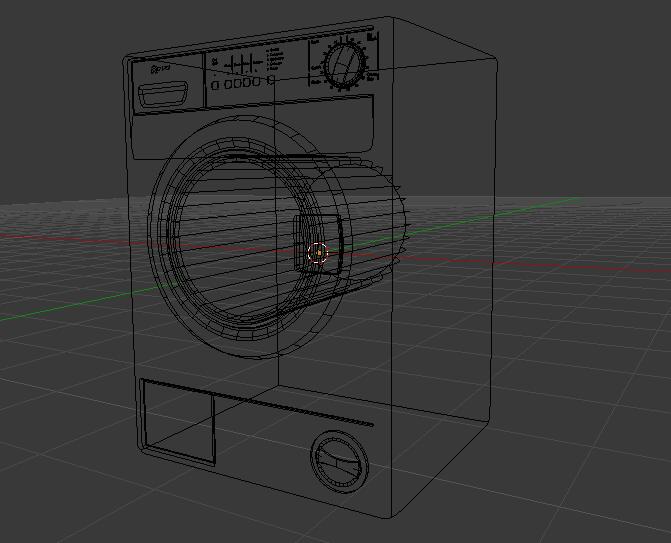Select the detergent drawer handle recess
The image size is (671, 543).
[163, 94]
